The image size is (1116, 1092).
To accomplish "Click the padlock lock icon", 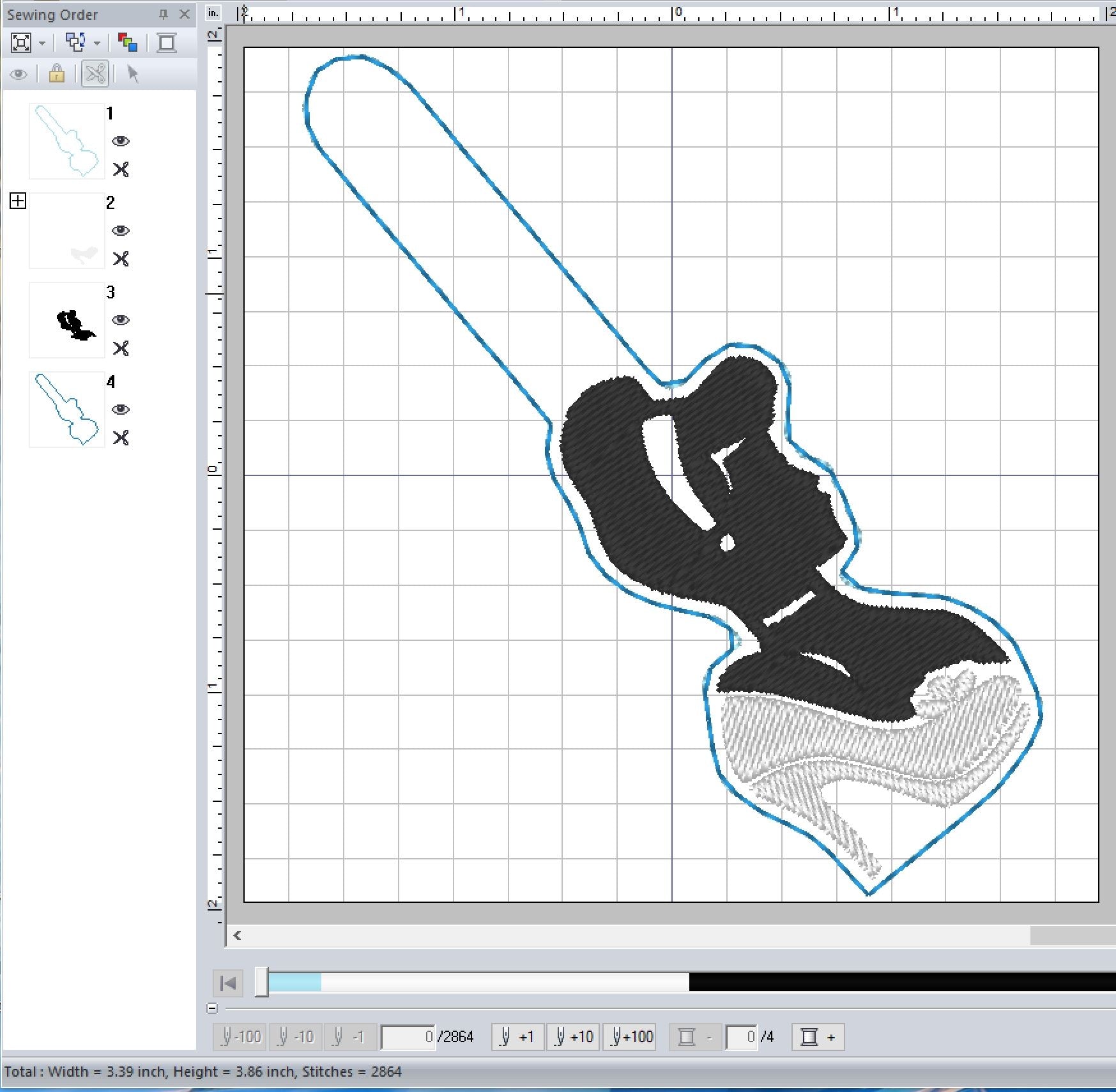I will pos(57,74).
